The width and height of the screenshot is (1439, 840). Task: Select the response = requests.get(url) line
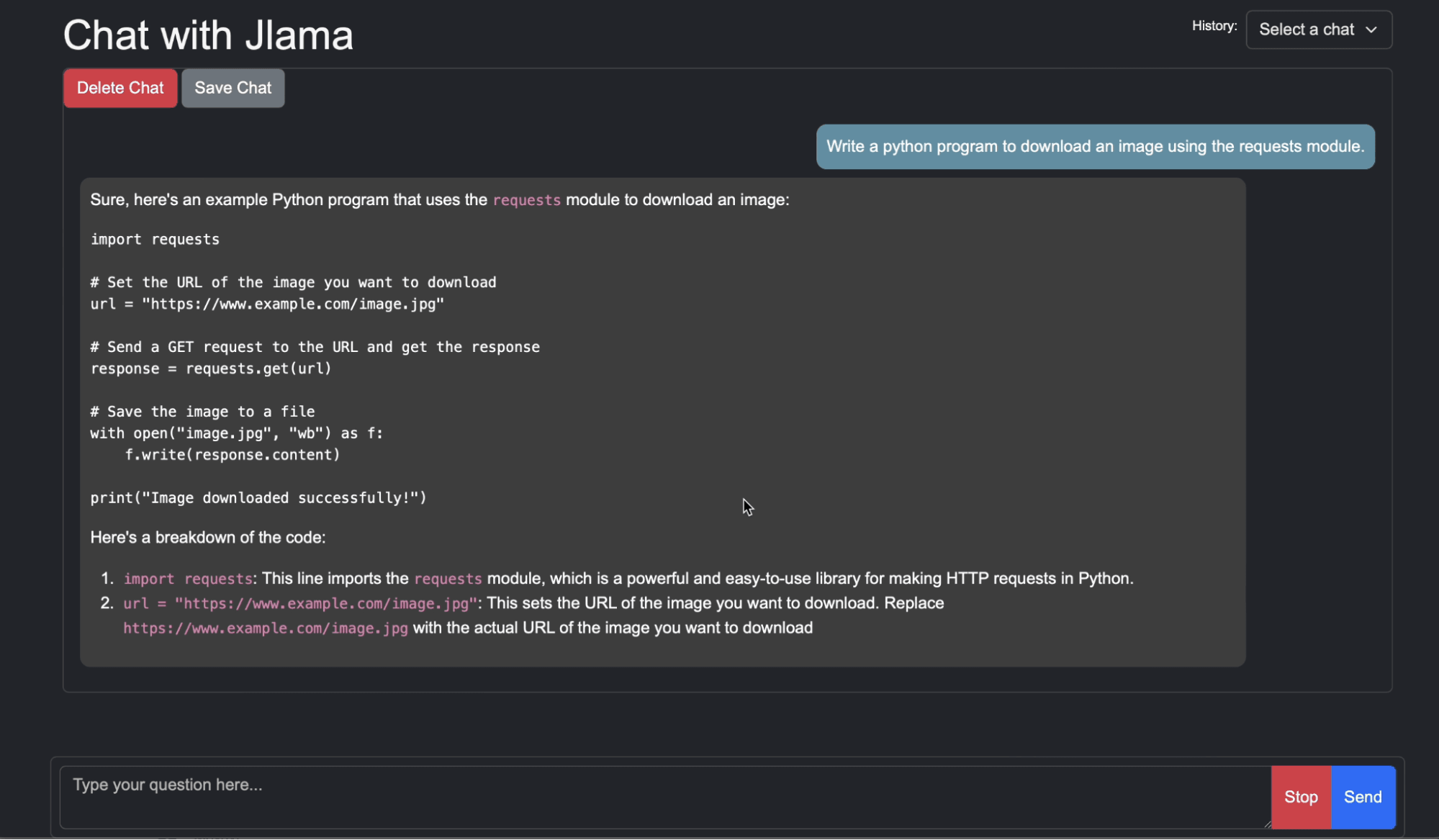[x=210, y=369]
